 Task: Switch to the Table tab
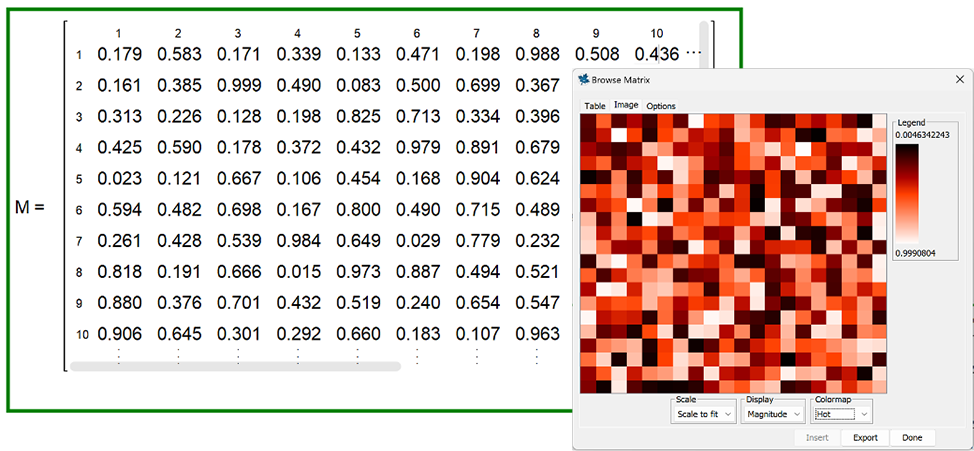(x=595, y=105)
